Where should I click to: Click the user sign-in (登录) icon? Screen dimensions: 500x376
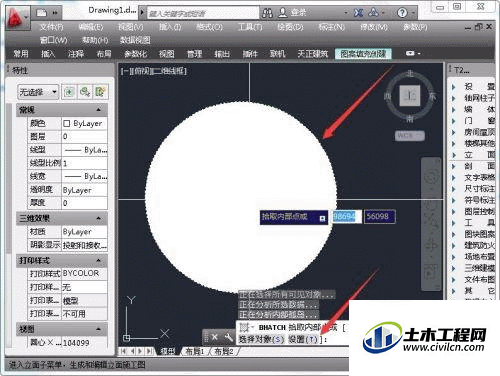[283, 13]
